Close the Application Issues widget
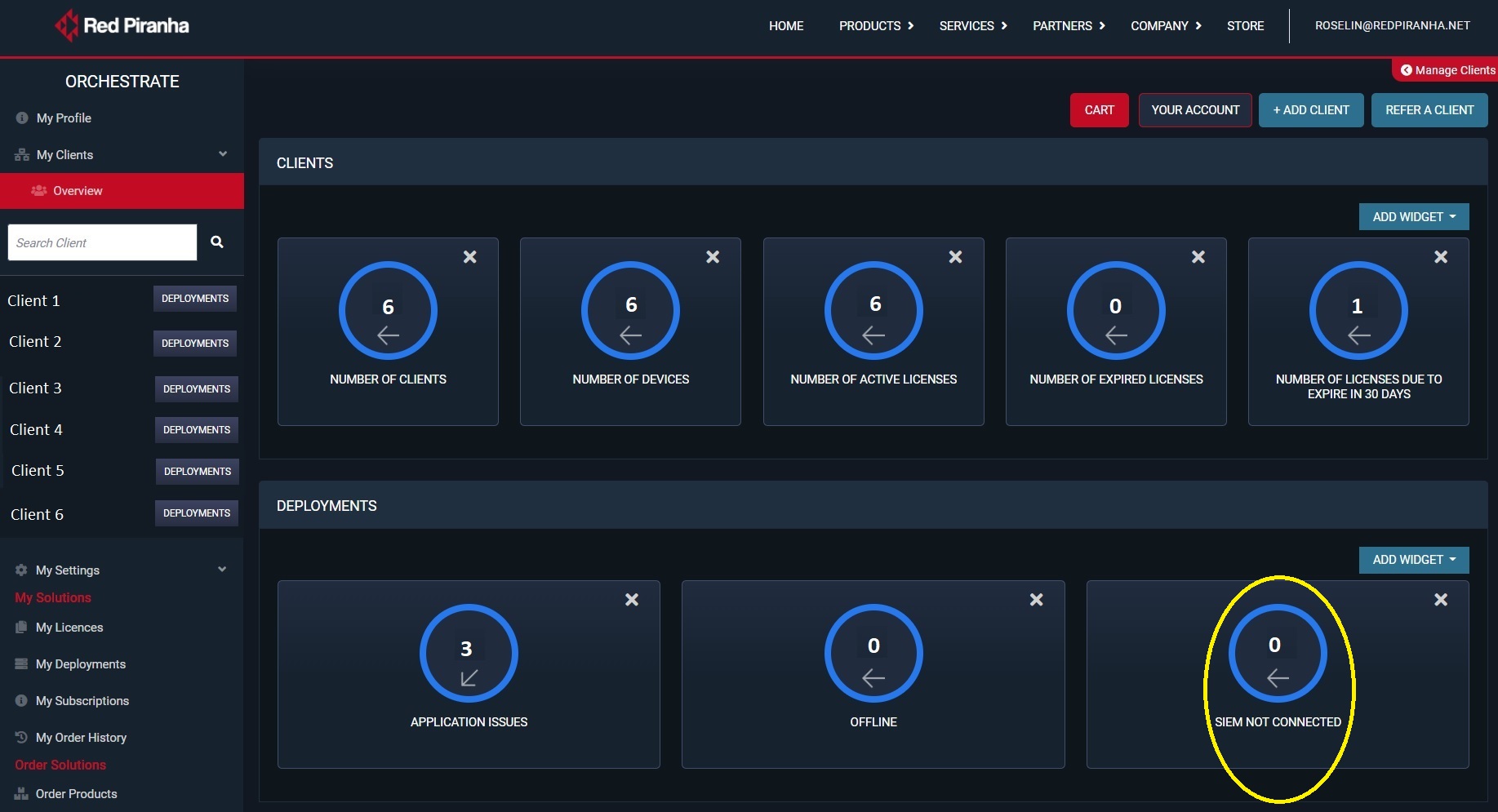This screenshot has height=812, width=1498. 632,600
